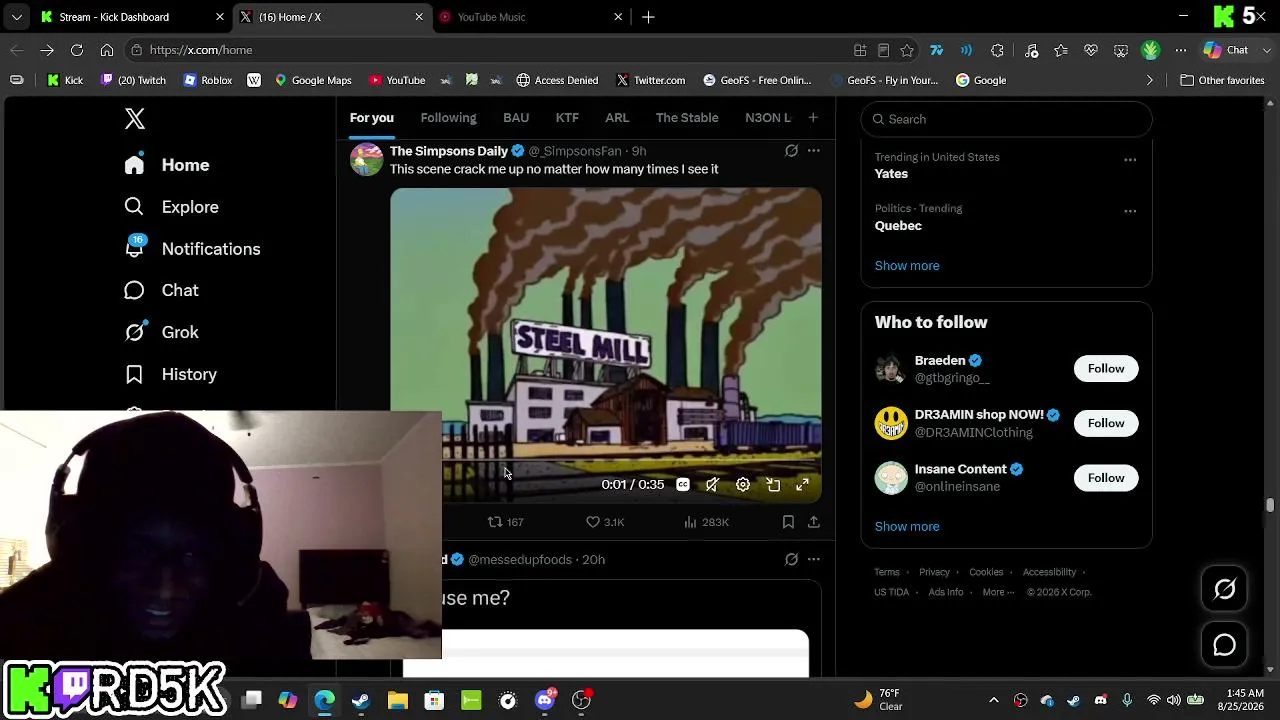
Task: Switch to the BAU list tab
Action: (516, 118)
